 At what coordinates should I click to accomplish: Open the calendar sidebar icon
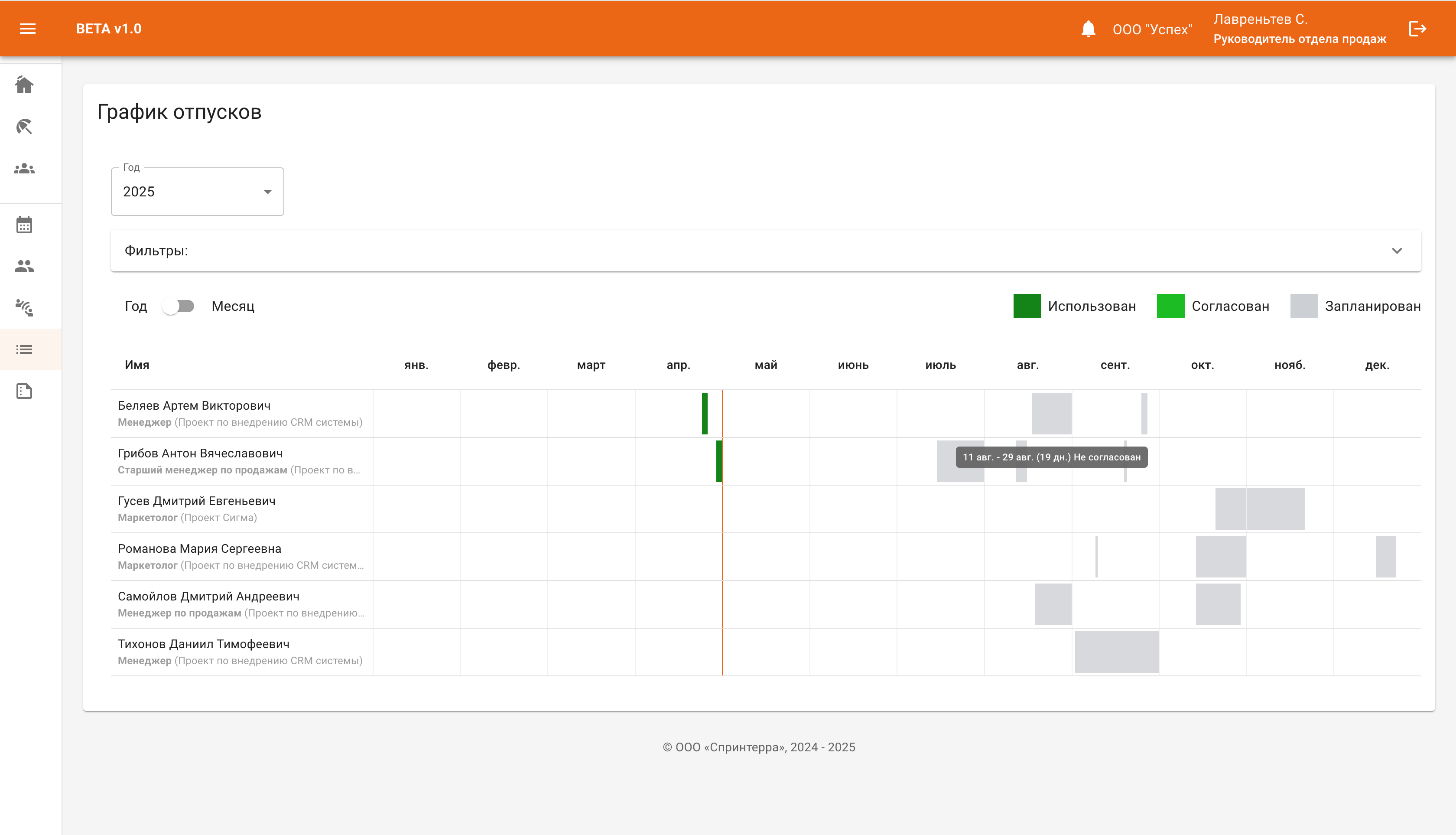(x=24, y=225)
